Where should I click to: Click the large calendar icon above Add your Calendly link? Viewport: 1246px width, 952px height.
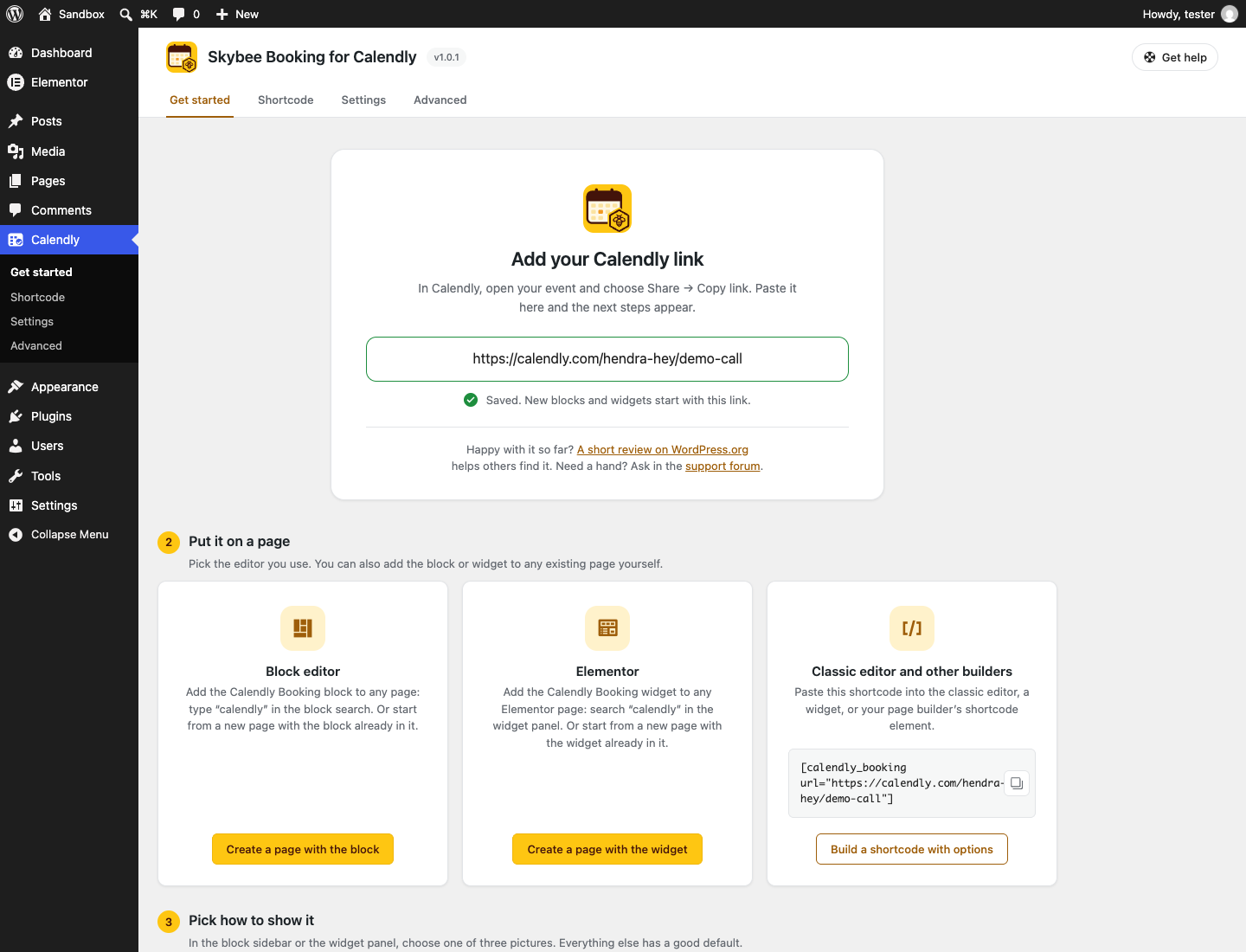click(607, 209)
